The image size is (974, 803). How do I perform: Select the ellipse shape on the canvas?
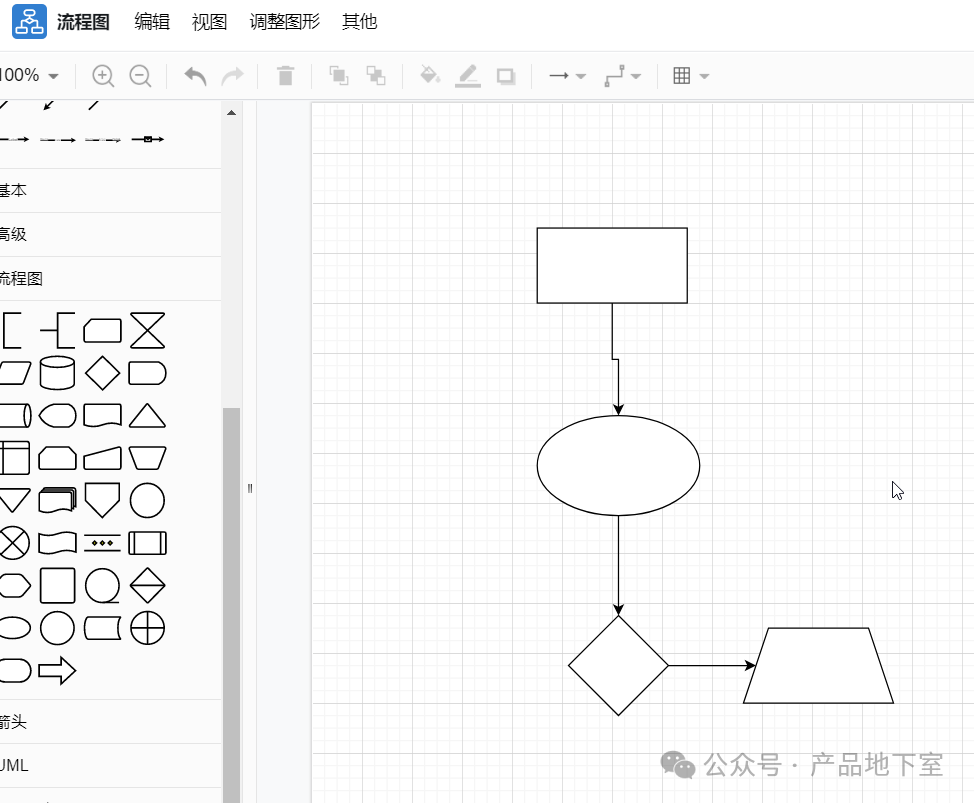tap(618, 466)
